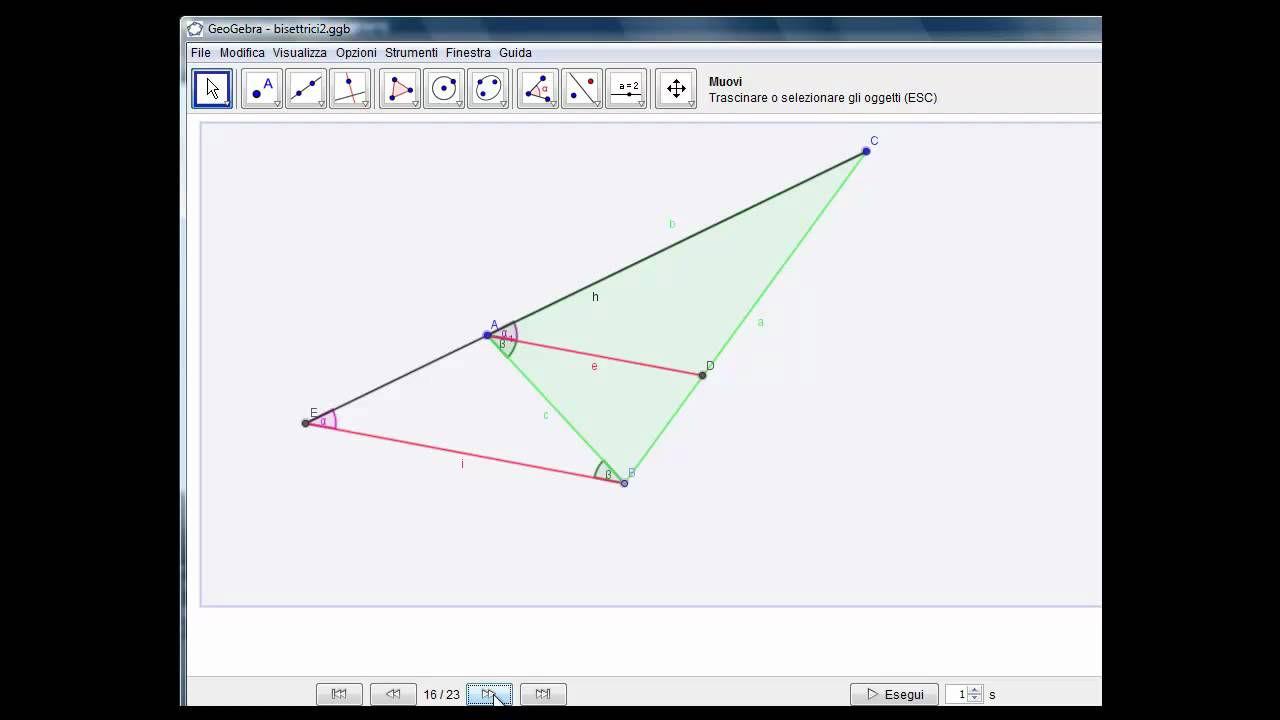Open the Strumenti menu
This screenshot has height=720, width=1280.
pyautogui.click(x=411, y=53)
